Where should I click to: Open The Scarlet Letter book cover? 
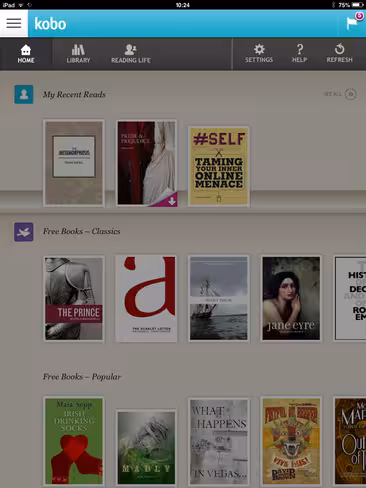(146, 299)
